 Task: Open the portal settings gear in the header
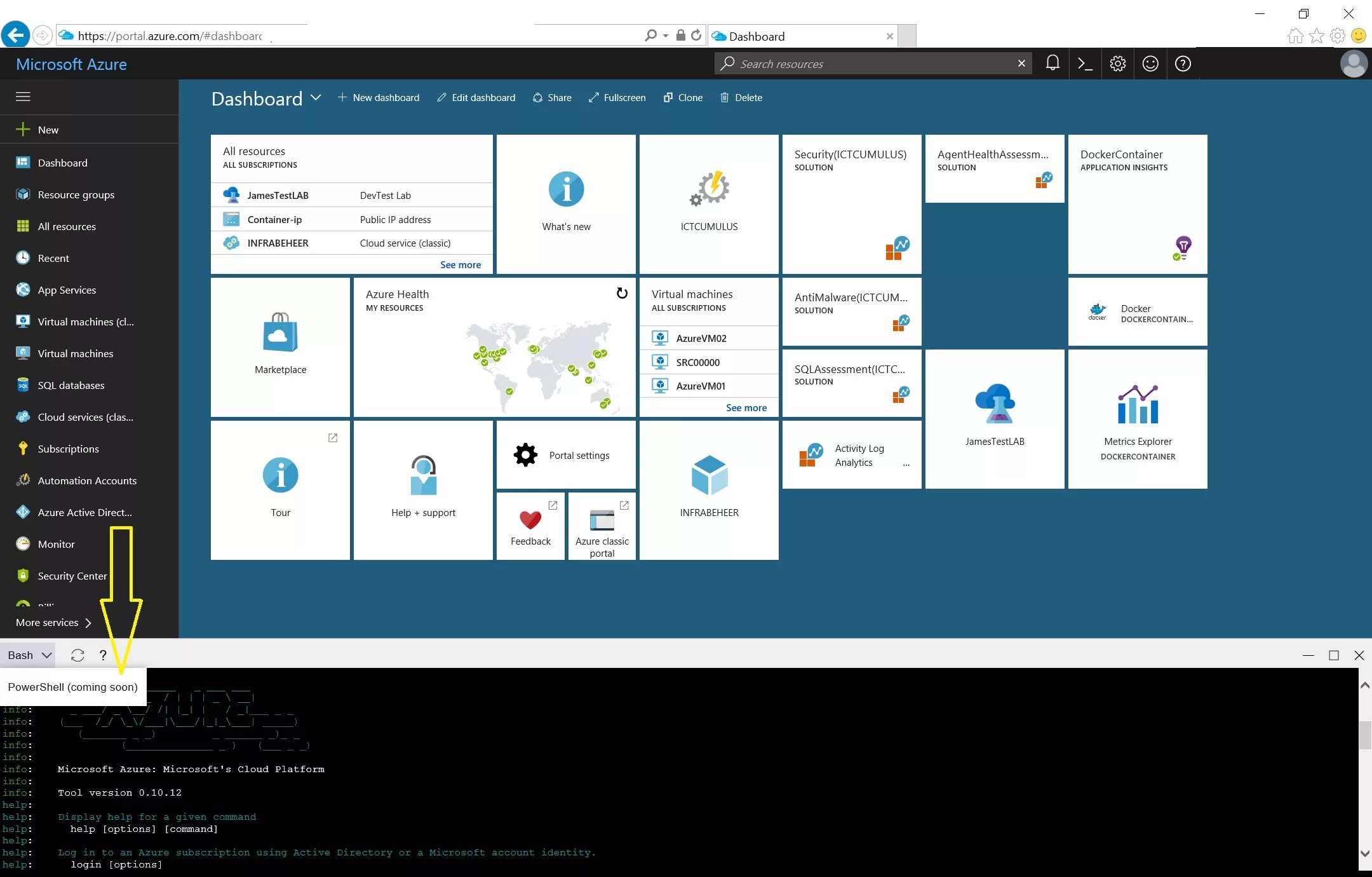[x=1117, y=64]
